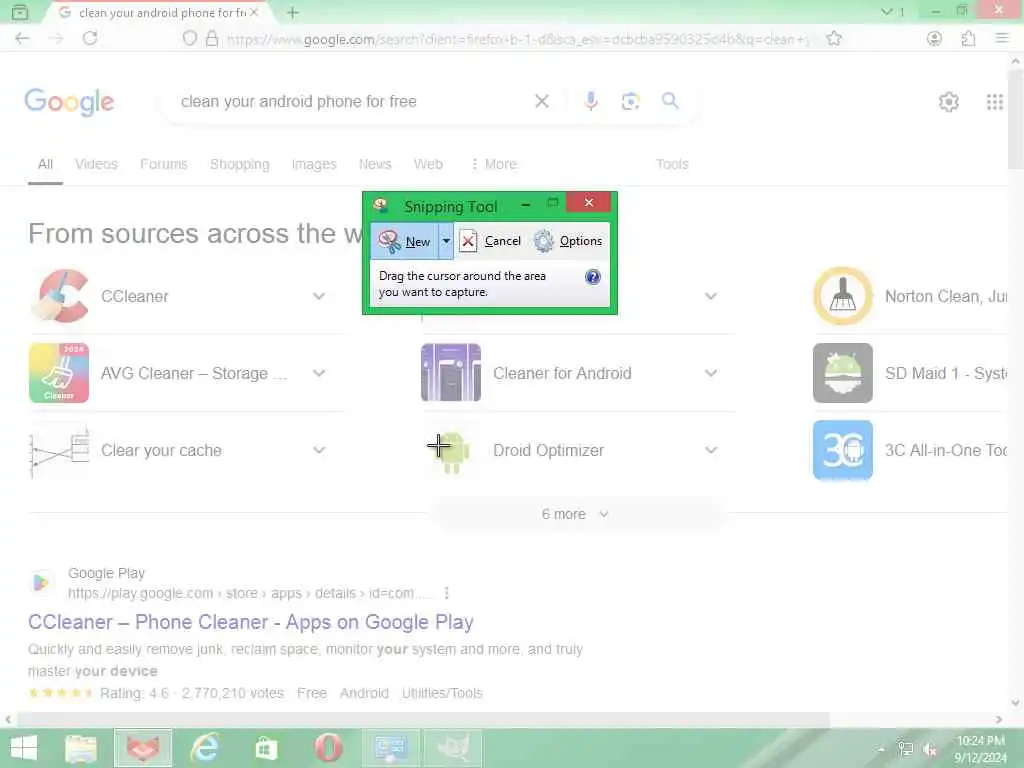This screenshot has width=1024, height=768.
Task: Open File Explorer from the taskbar
Action: 80,748
